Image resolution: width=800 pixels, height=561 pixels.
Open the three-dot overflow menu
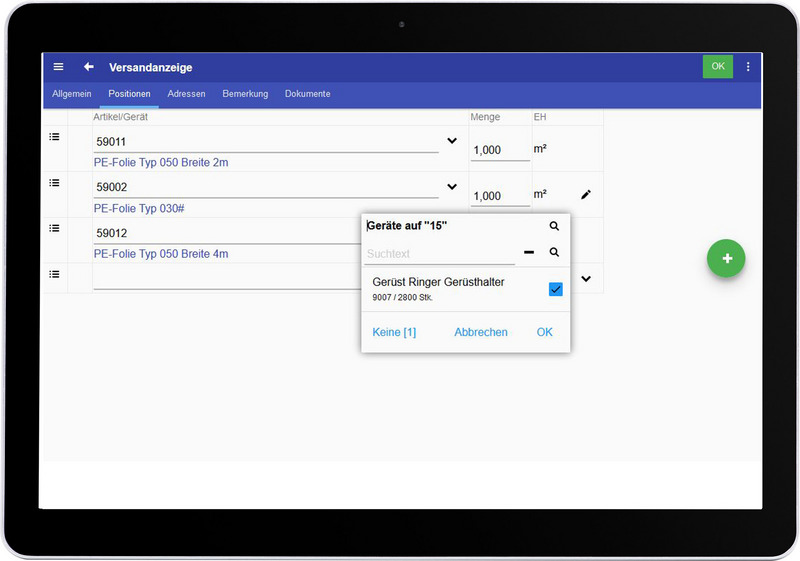coord(747,67)
